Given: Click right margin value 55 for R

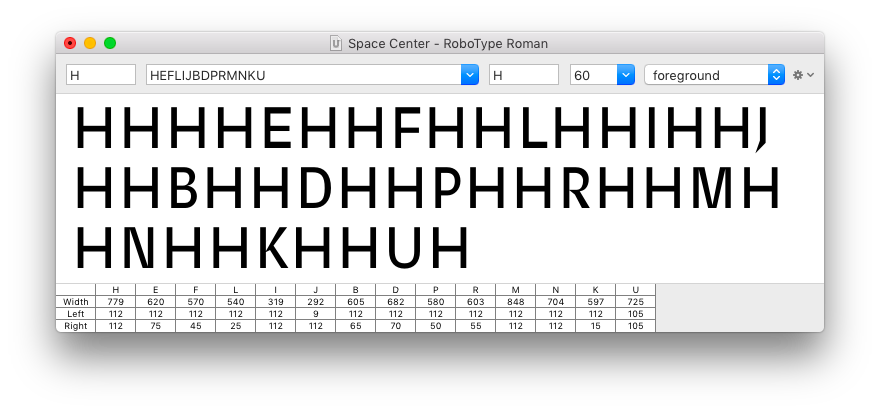Looking at the screenshot, I should coord(475,326).
